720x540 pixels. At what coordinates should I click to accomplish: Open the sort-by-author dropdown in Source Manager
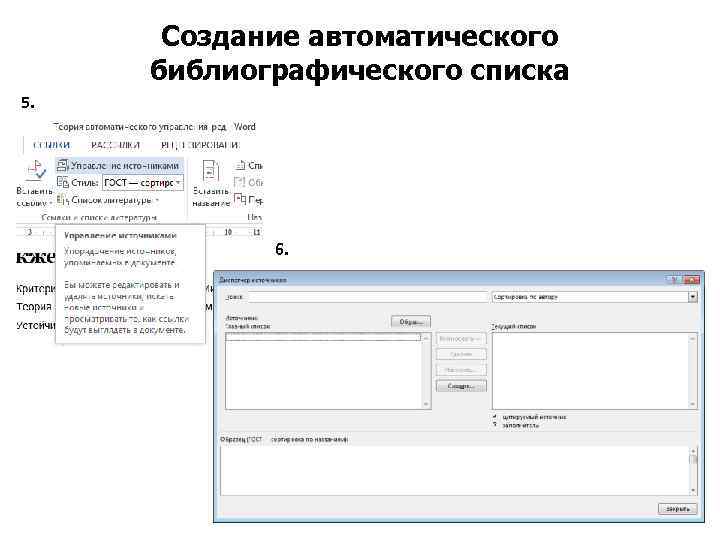(x=692, y=297)
